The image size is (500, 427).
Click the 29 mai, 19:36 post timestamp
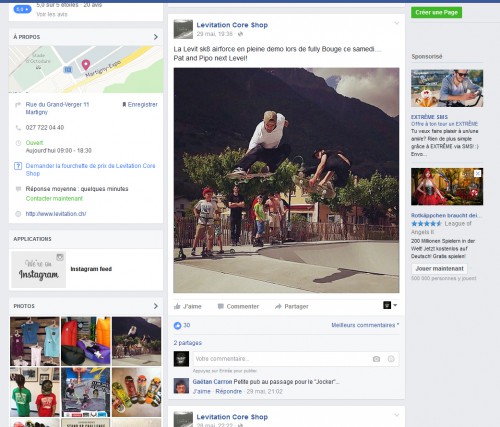215,34
